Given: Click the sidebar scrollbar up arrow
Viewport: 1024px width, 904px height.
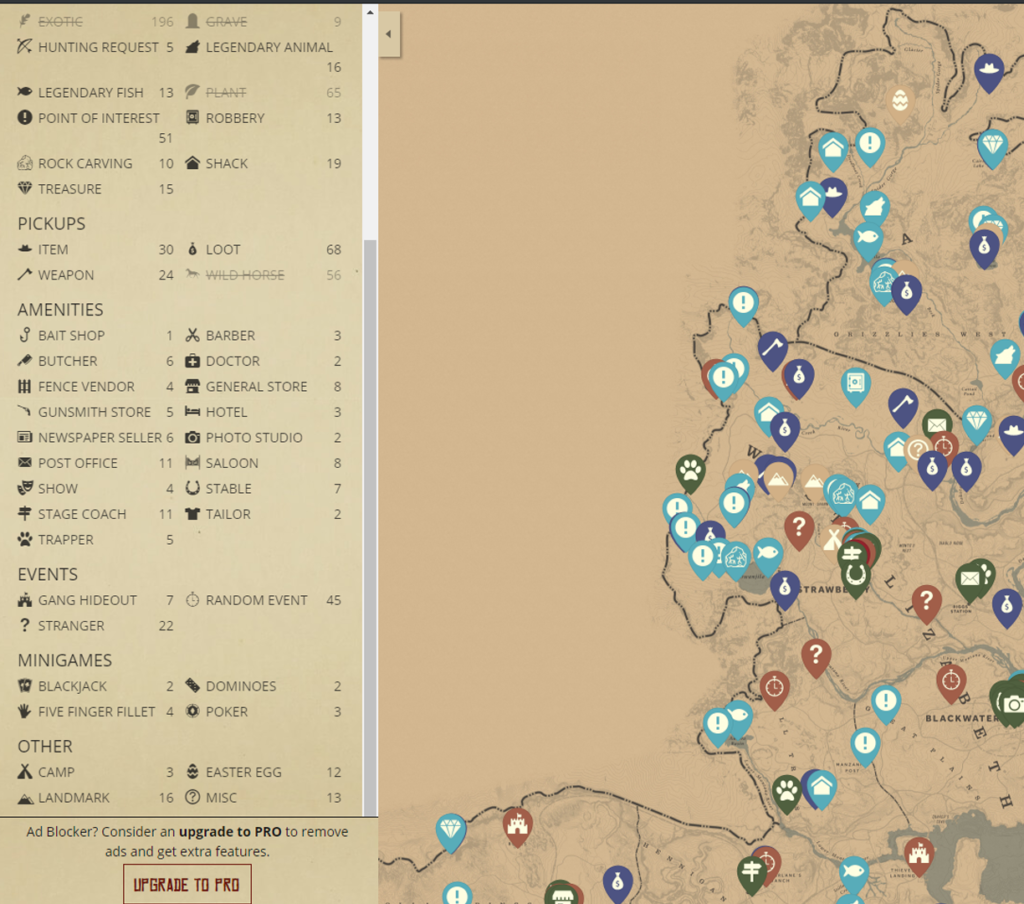Looking at the screenshot, I should 370,12.
